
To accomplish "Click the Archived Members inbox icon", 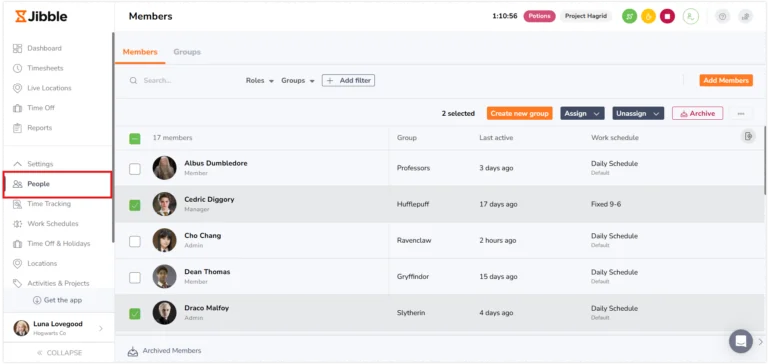I will 133,351.
